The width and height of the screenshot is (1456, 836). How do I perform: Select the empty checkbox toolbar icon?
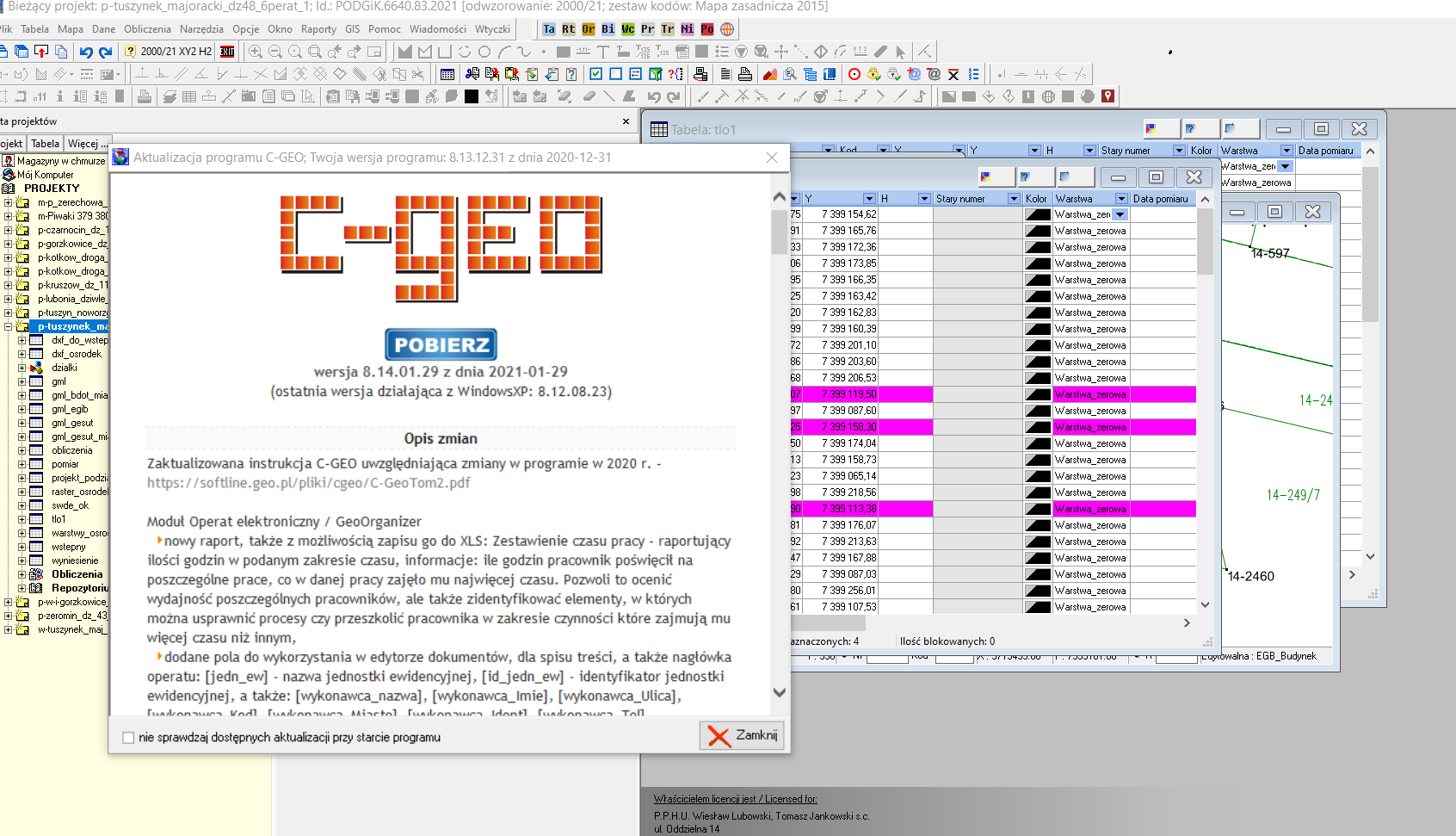pos(616,74)
